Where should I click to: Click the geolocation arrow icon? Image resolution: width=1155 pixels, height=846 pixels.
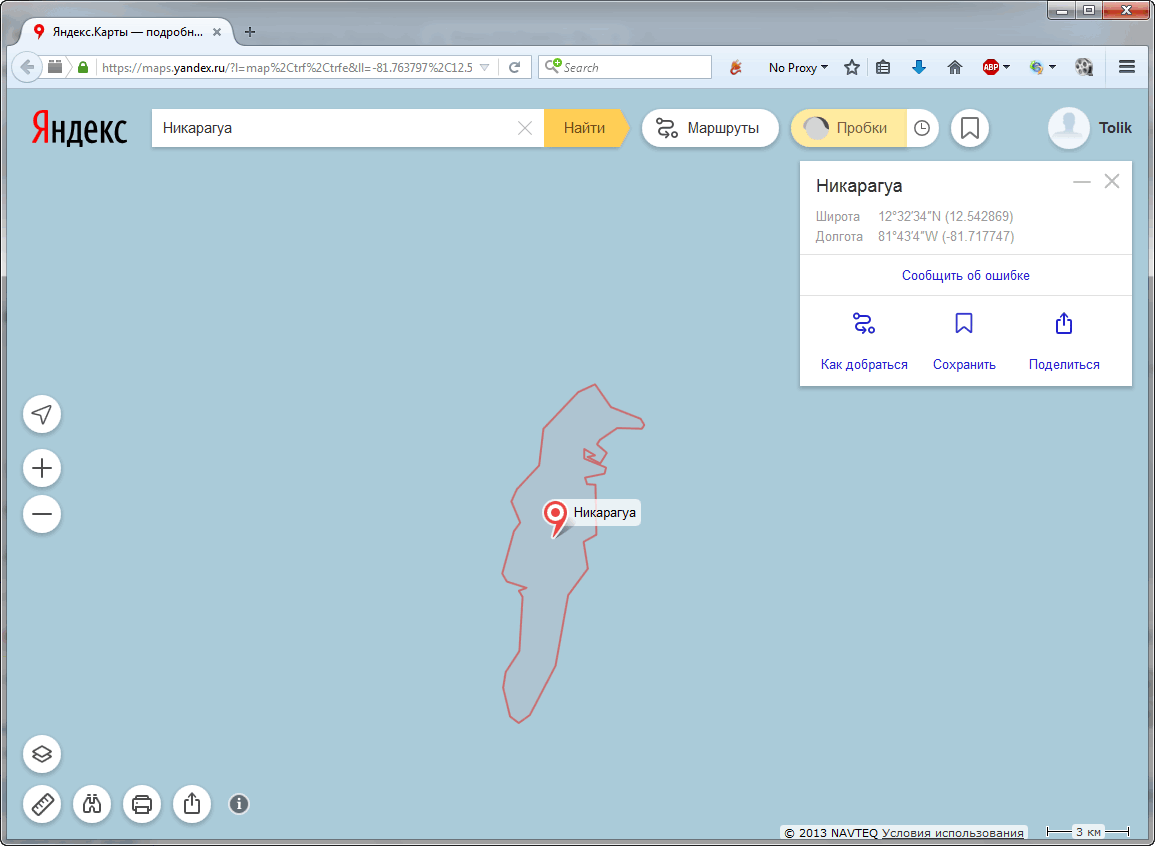click(42, 415)
